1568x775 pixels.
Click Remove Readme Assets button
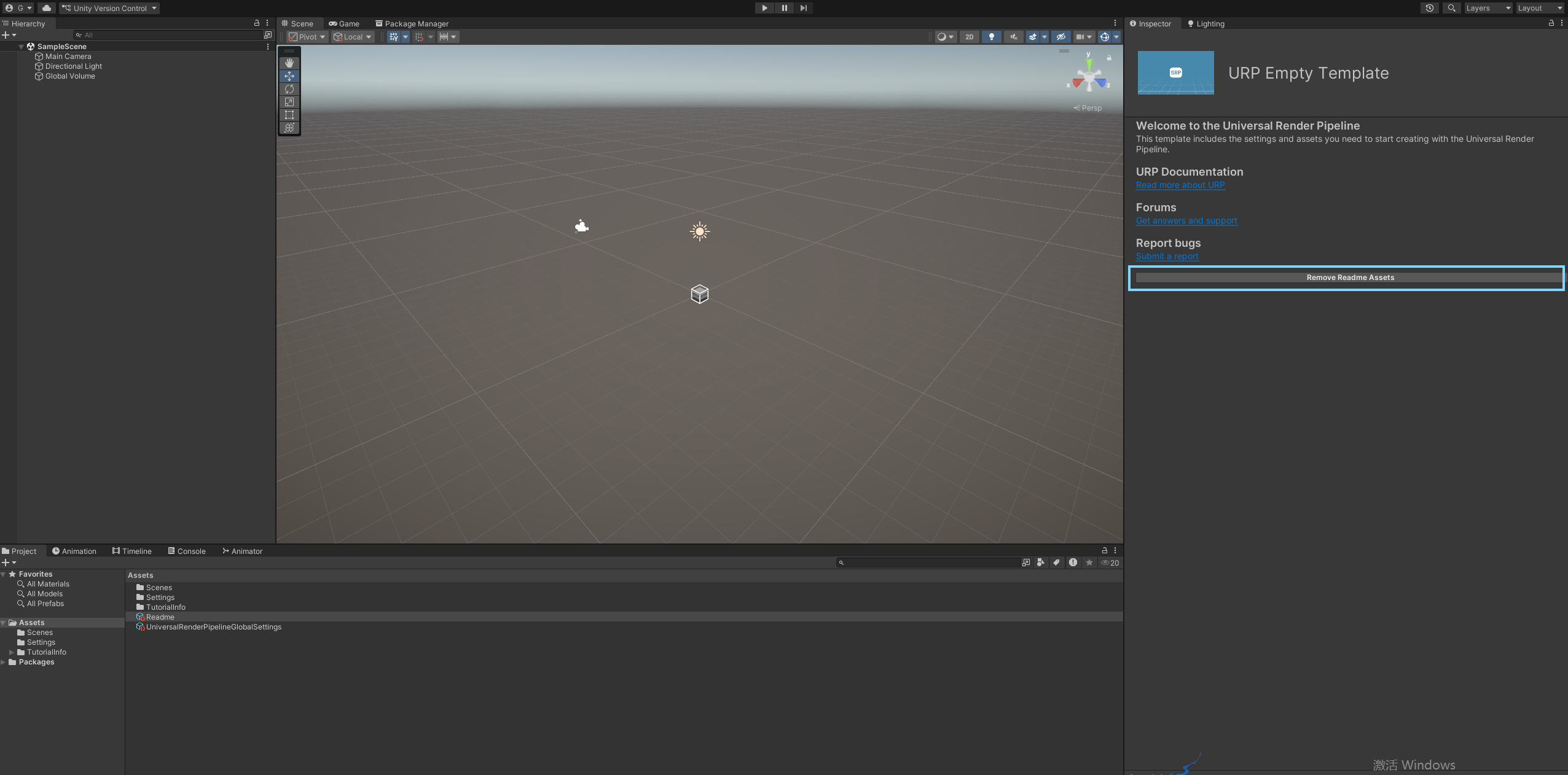pos(1349,278)
